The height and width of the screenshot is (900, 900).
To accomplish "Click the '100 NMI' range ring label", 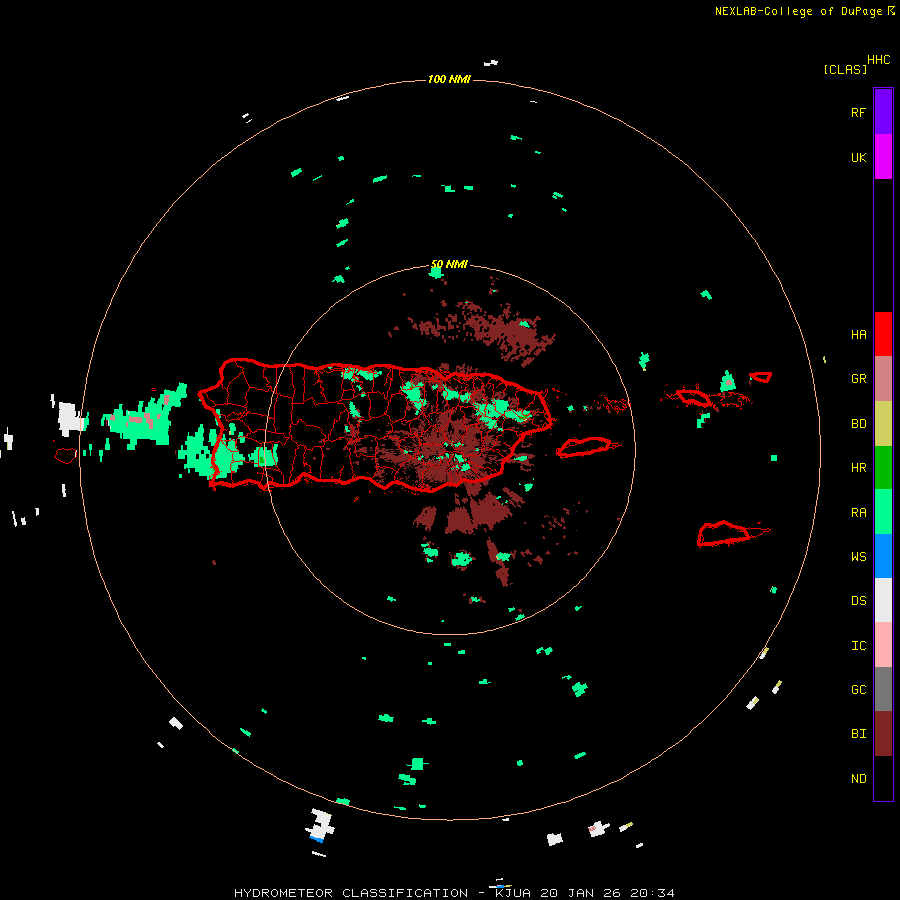I will pyautogui.click(x=449, y=79).
